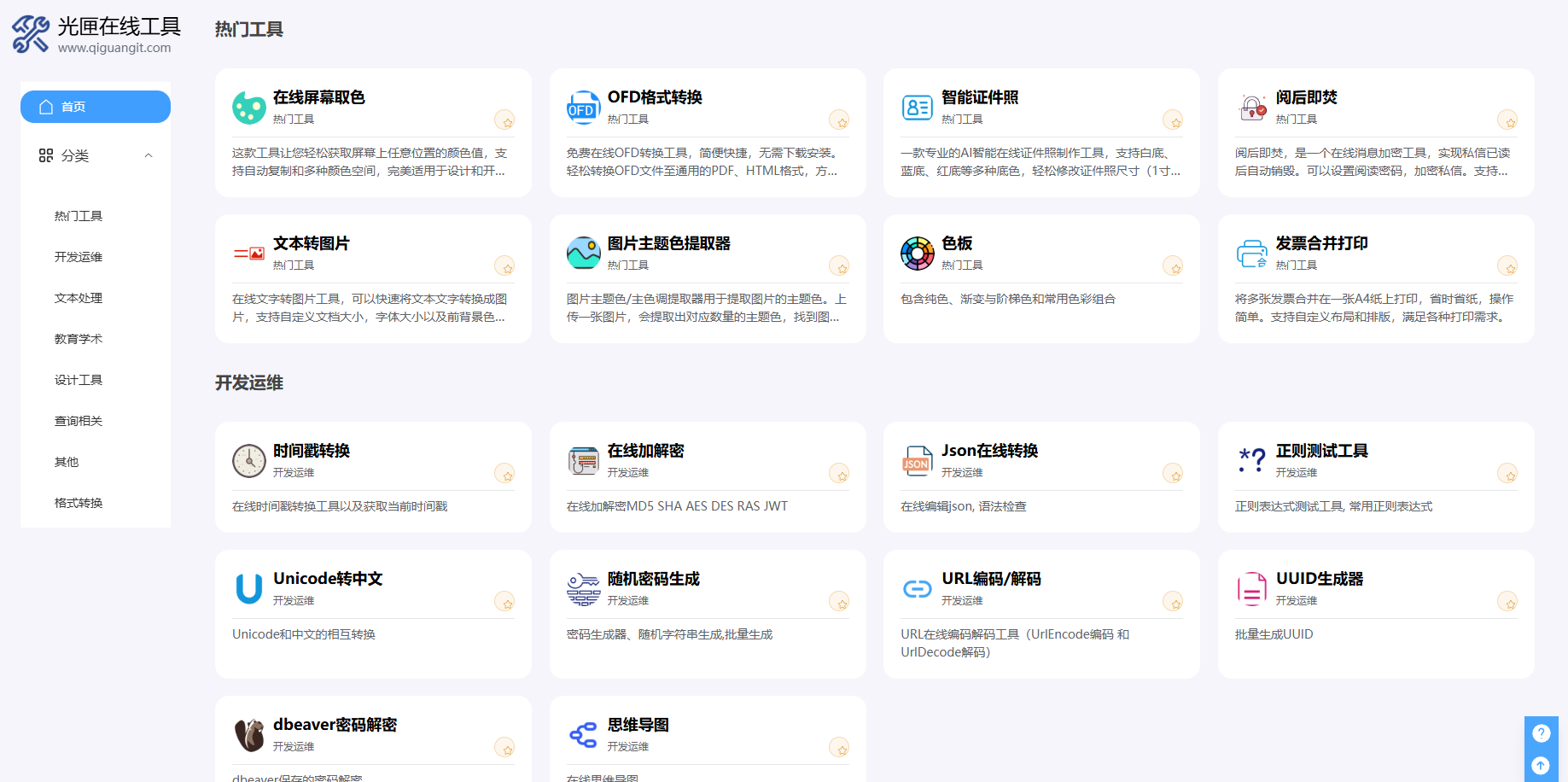Click the 智能证件照 ID card icon
This screenshot has height=782, width=1568.
(917, 108)
